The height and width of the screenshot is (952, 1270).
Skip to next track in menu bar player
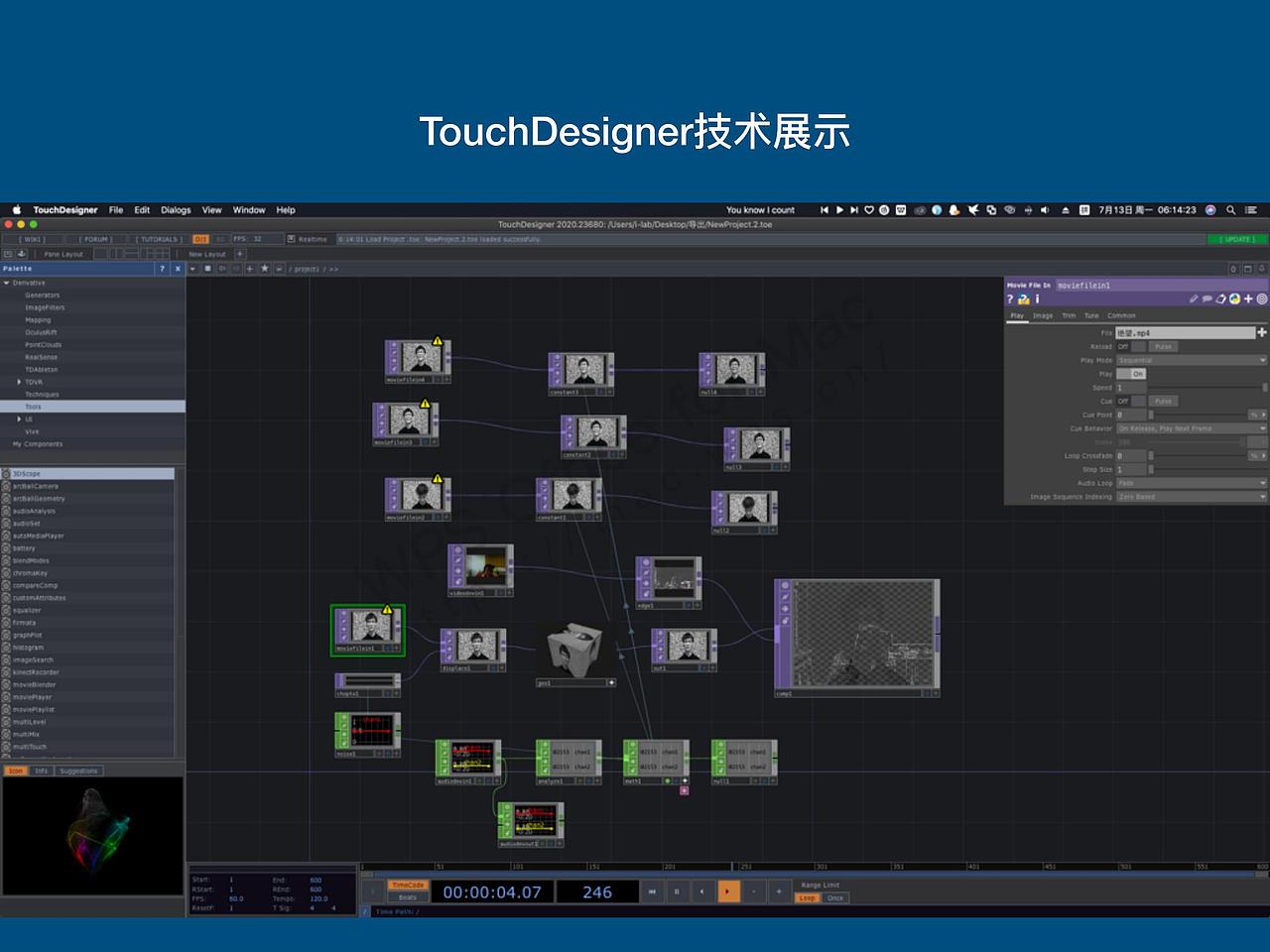point(854,210)
